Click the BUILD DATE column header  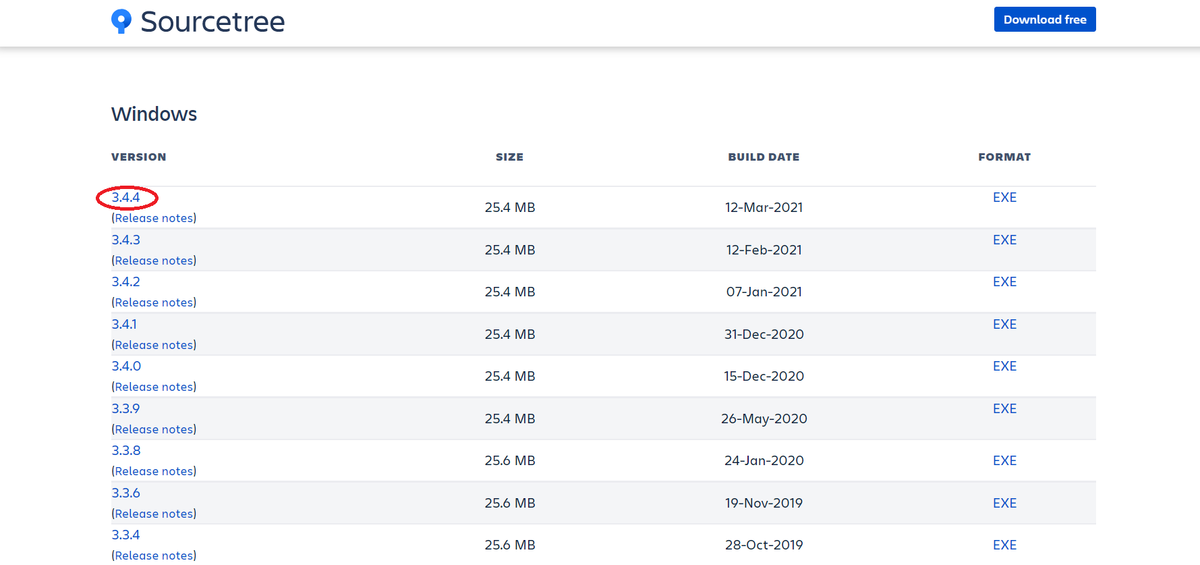coord(764,157)
